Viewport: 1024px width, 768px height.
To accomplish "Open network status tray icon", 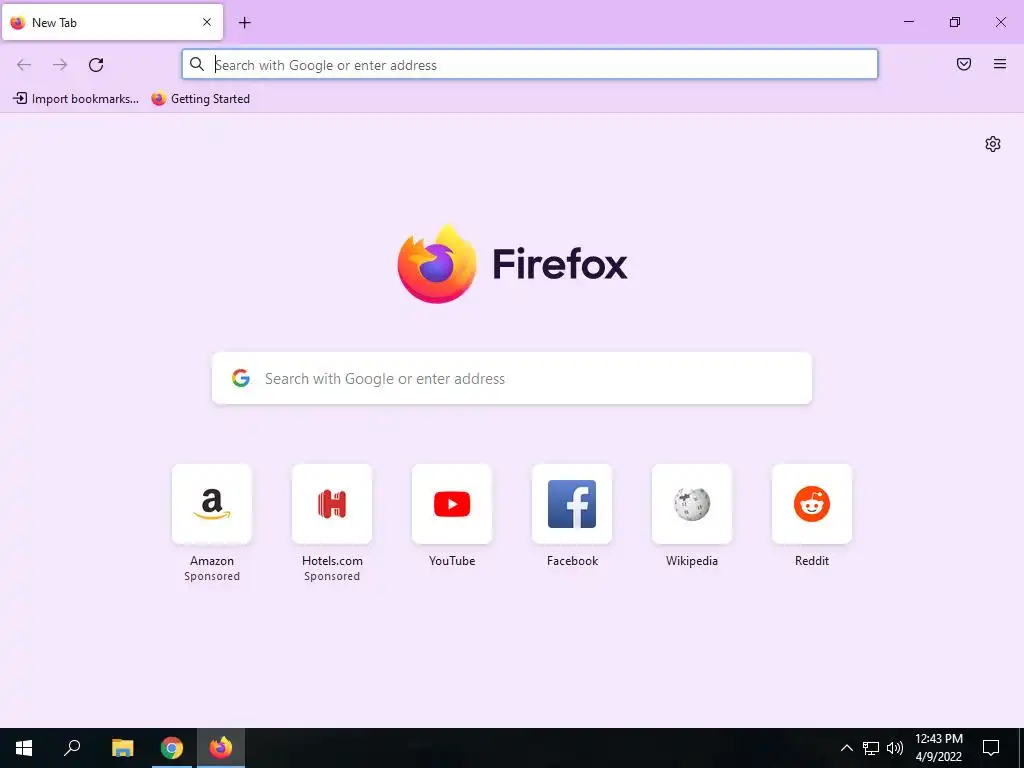I will 871,748.
